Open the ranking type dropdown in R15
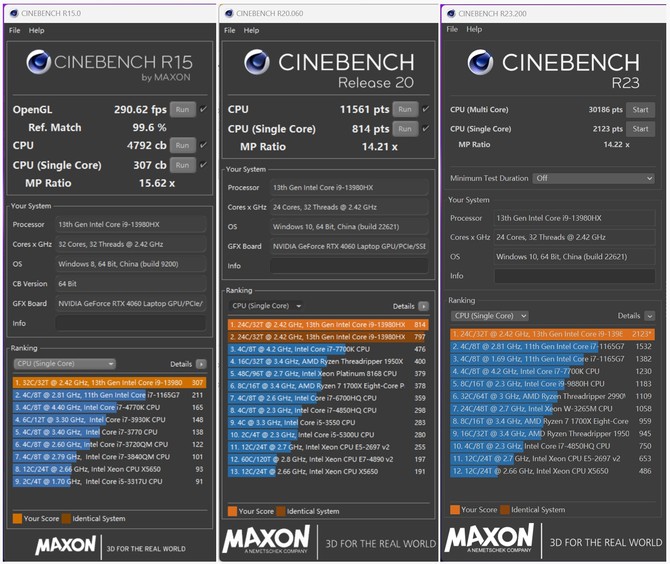The height and width of the screenshot is (564, 670). (65, 364)
